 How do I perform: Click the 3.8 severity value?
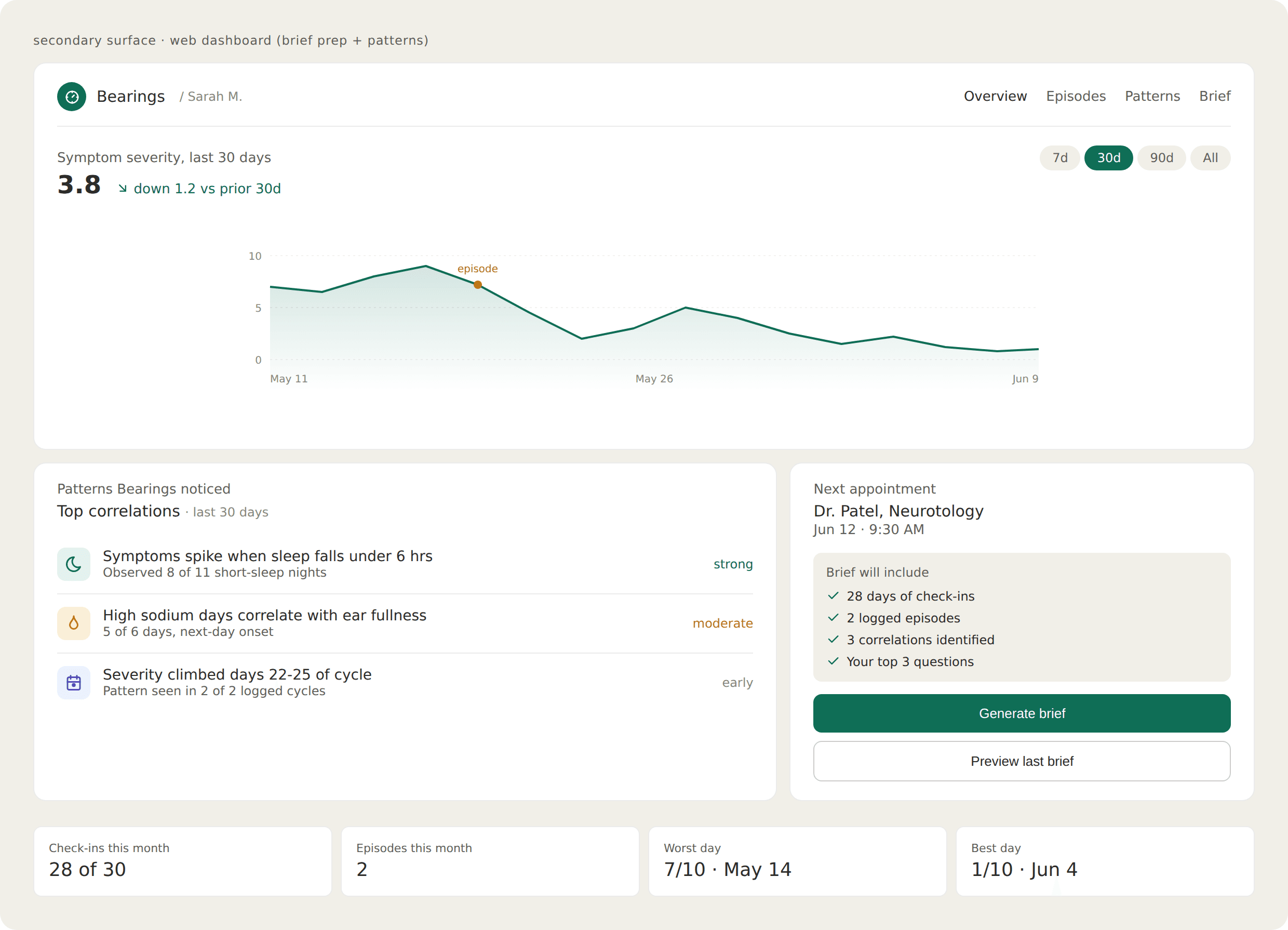pos(79,185)
